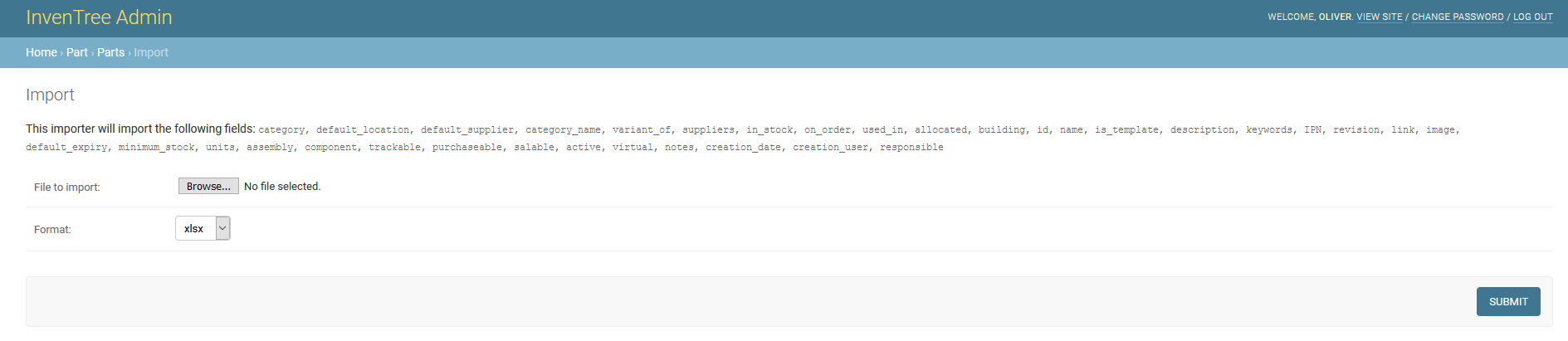This screenshot has width=1568, height=341.
Task: Log out of the admin
Action: 1532,17
